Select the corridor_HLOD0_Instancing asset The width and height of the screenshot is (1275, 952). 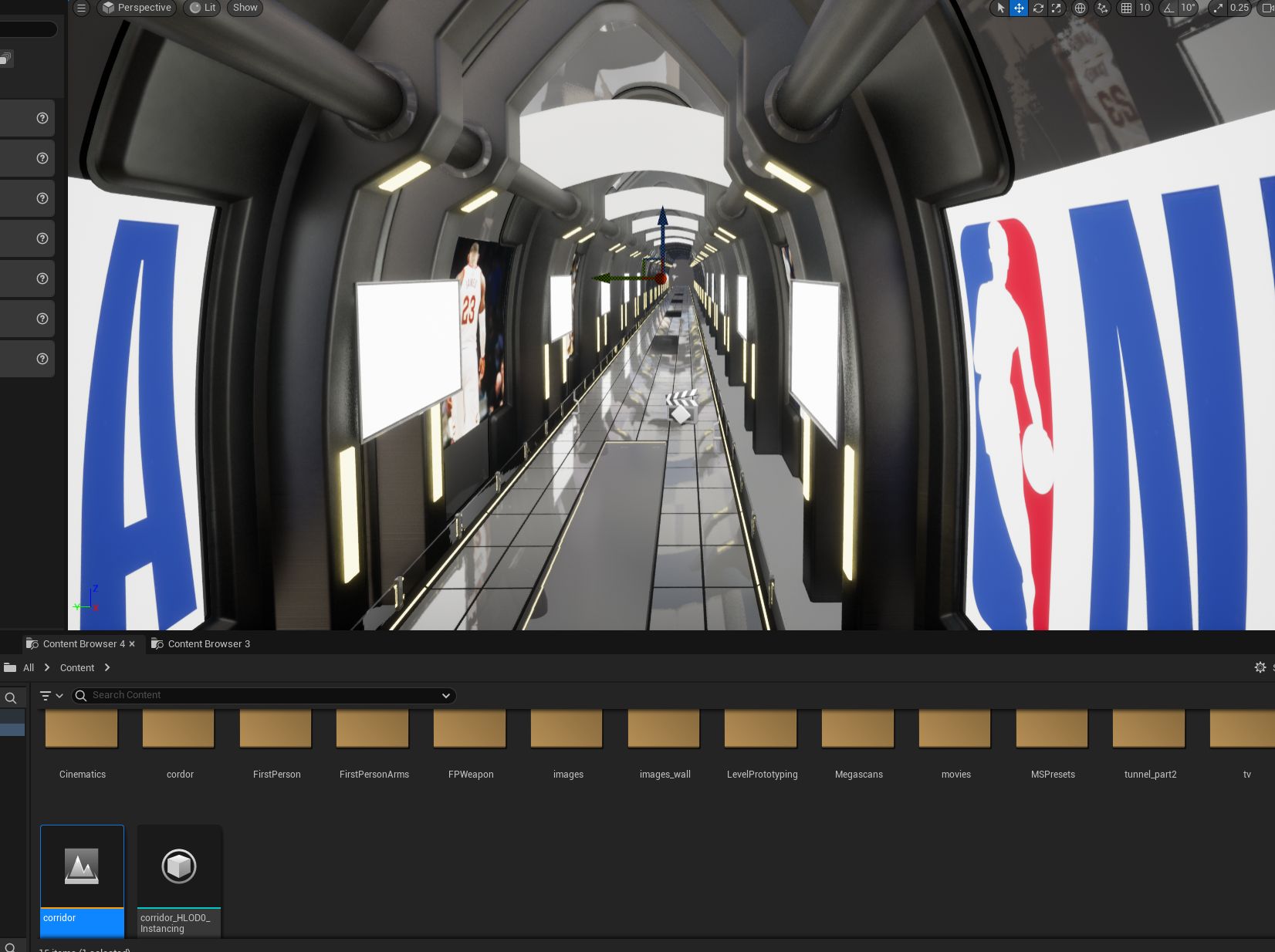[179, 881]
